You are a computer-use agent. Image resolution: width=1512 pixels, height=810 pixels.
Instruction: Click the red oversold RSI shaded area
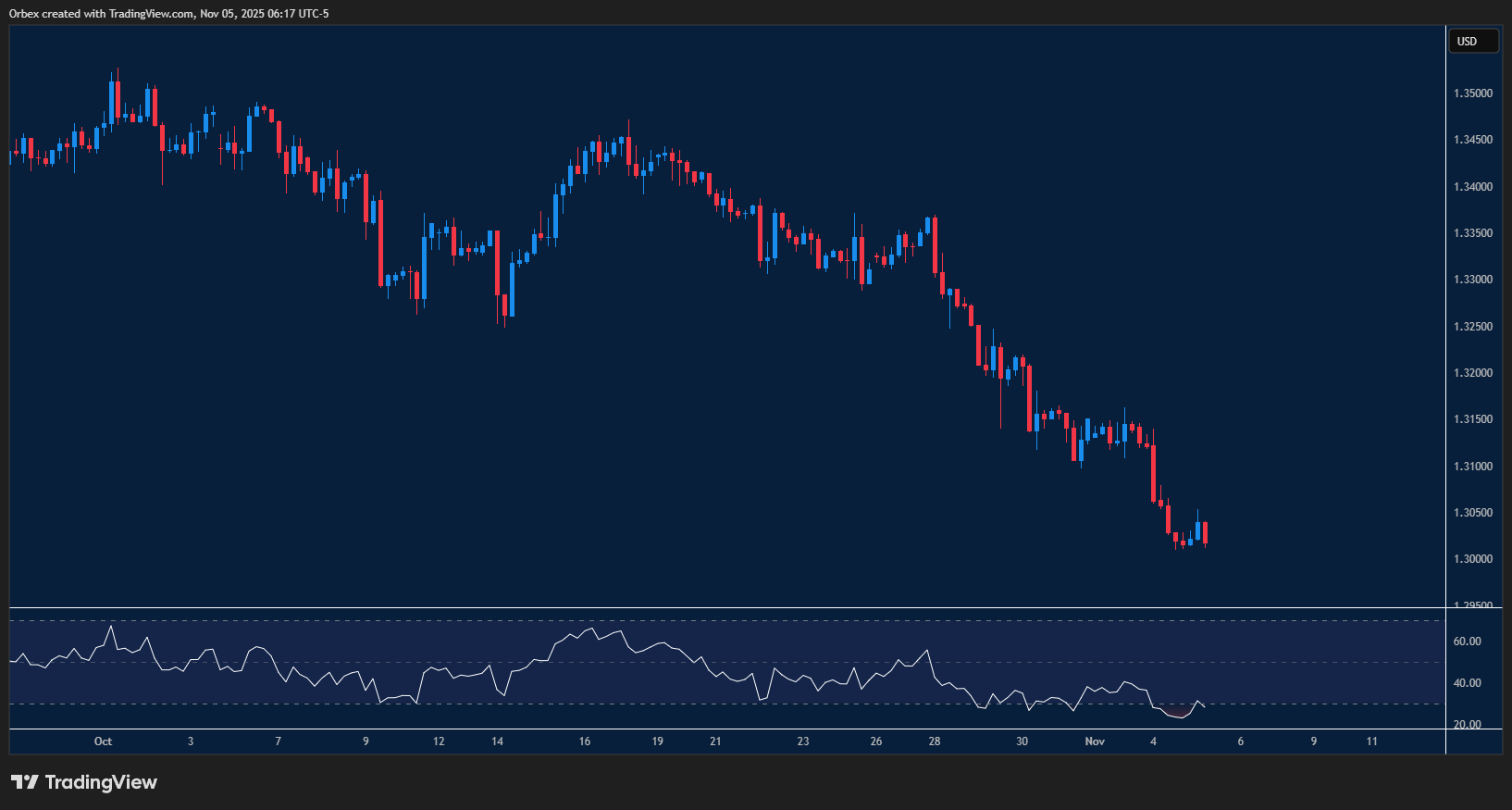pyautogui.click(x=1177, y=713)
